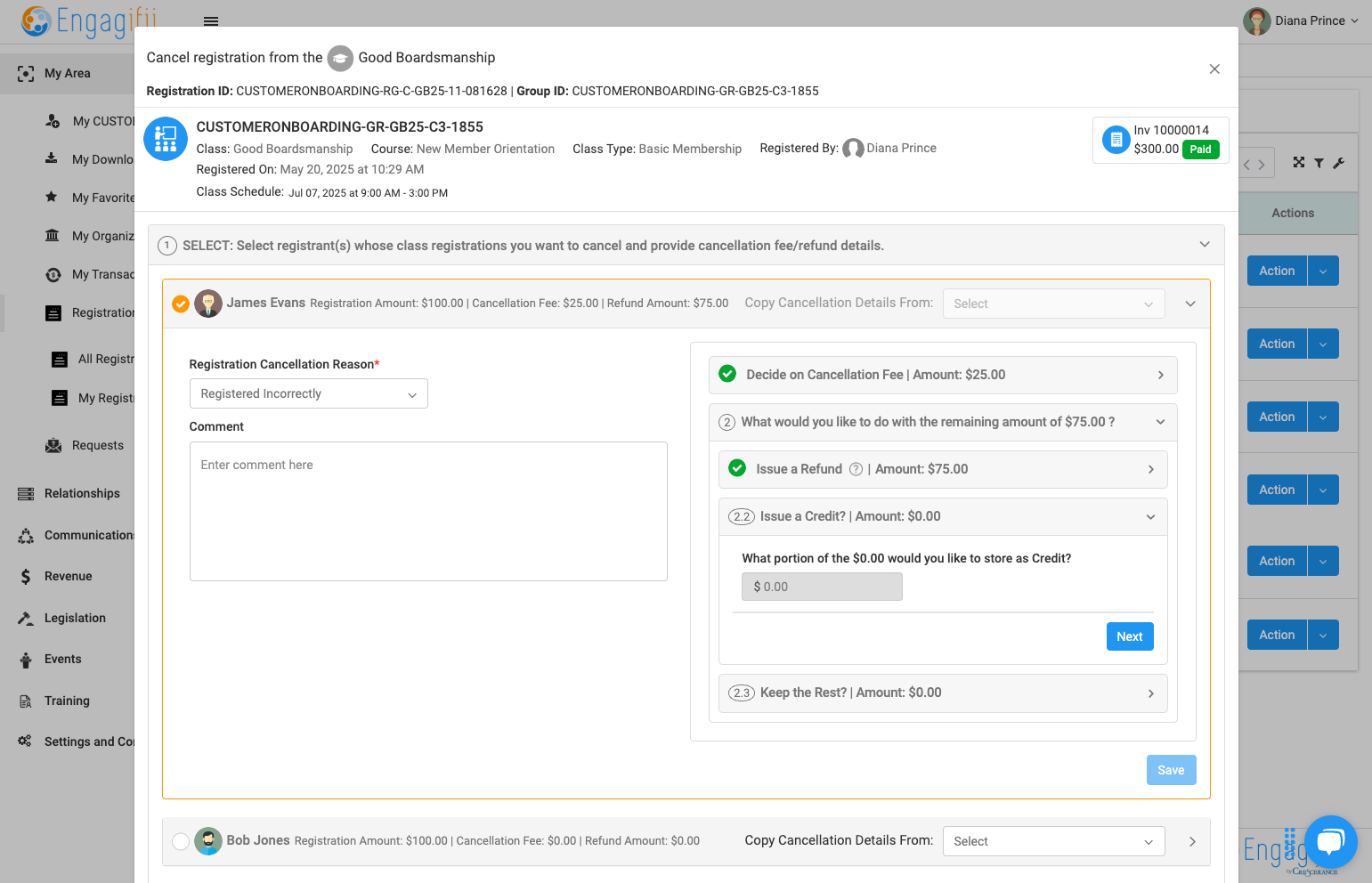
Task: Click the Next button in credit section
Action: coord(1130,636)
